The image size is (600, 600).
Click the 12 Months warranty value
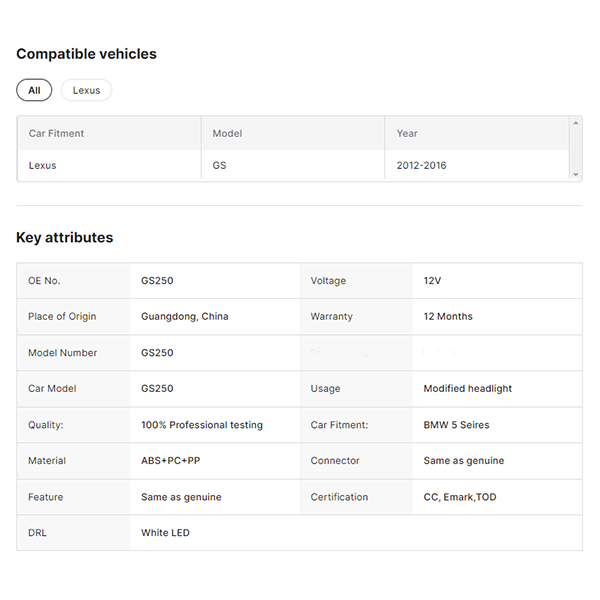click(x=448, y=317)
